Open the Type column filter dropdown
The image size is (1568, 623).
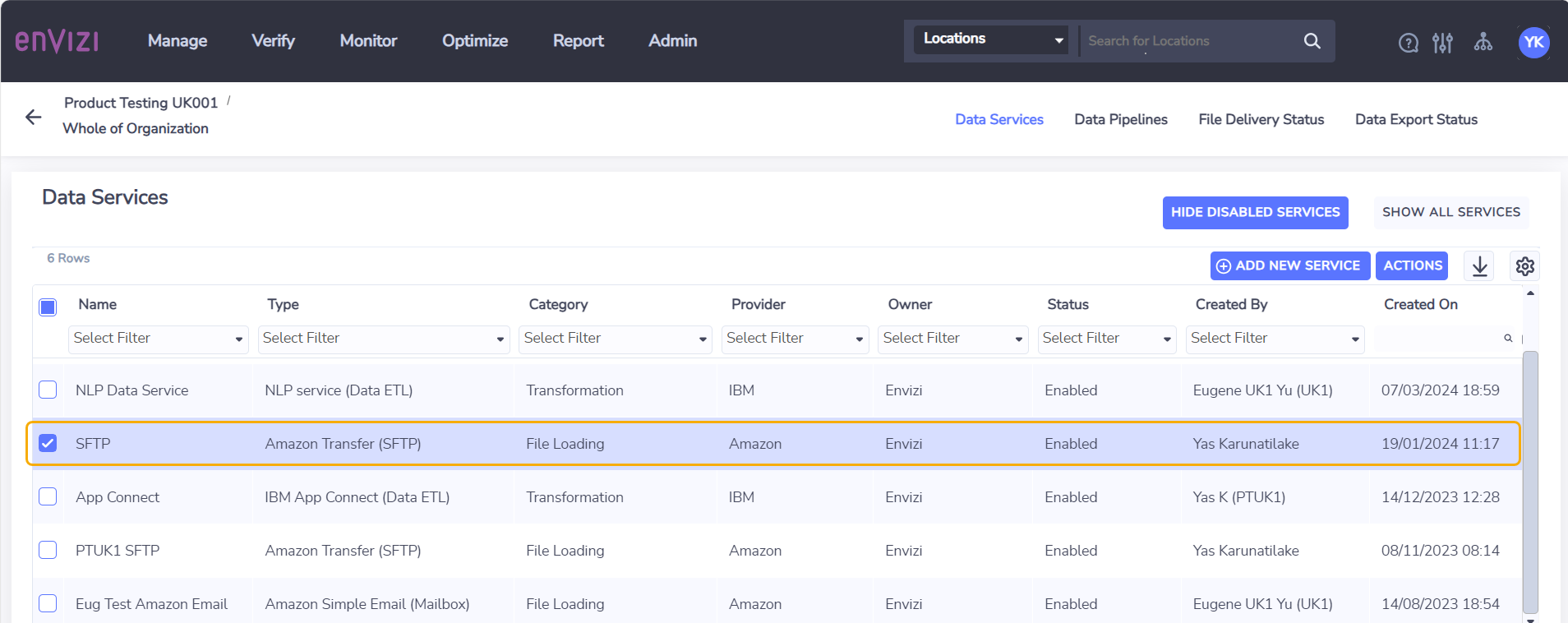(x=384, y=339)
